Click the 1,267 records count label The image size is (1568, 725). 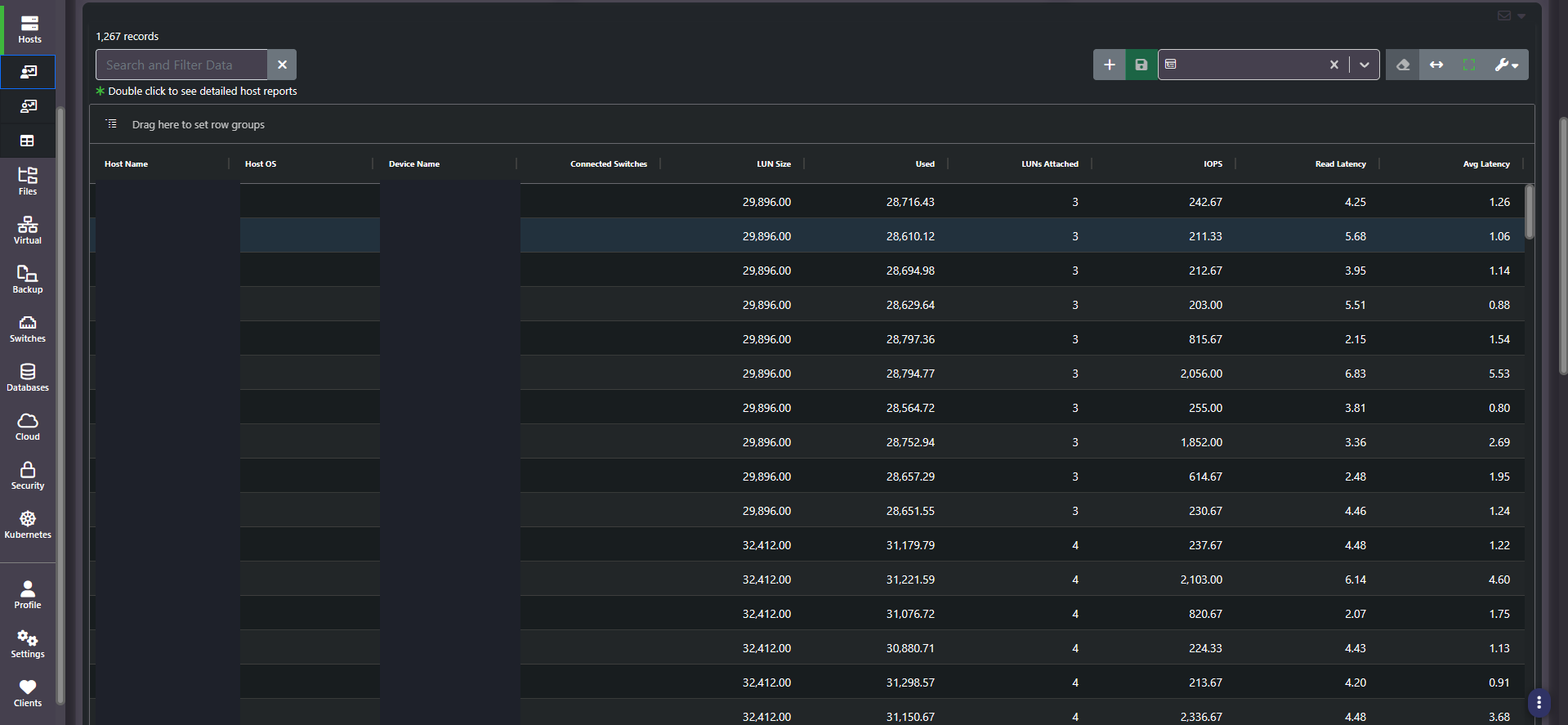point(127,37)
